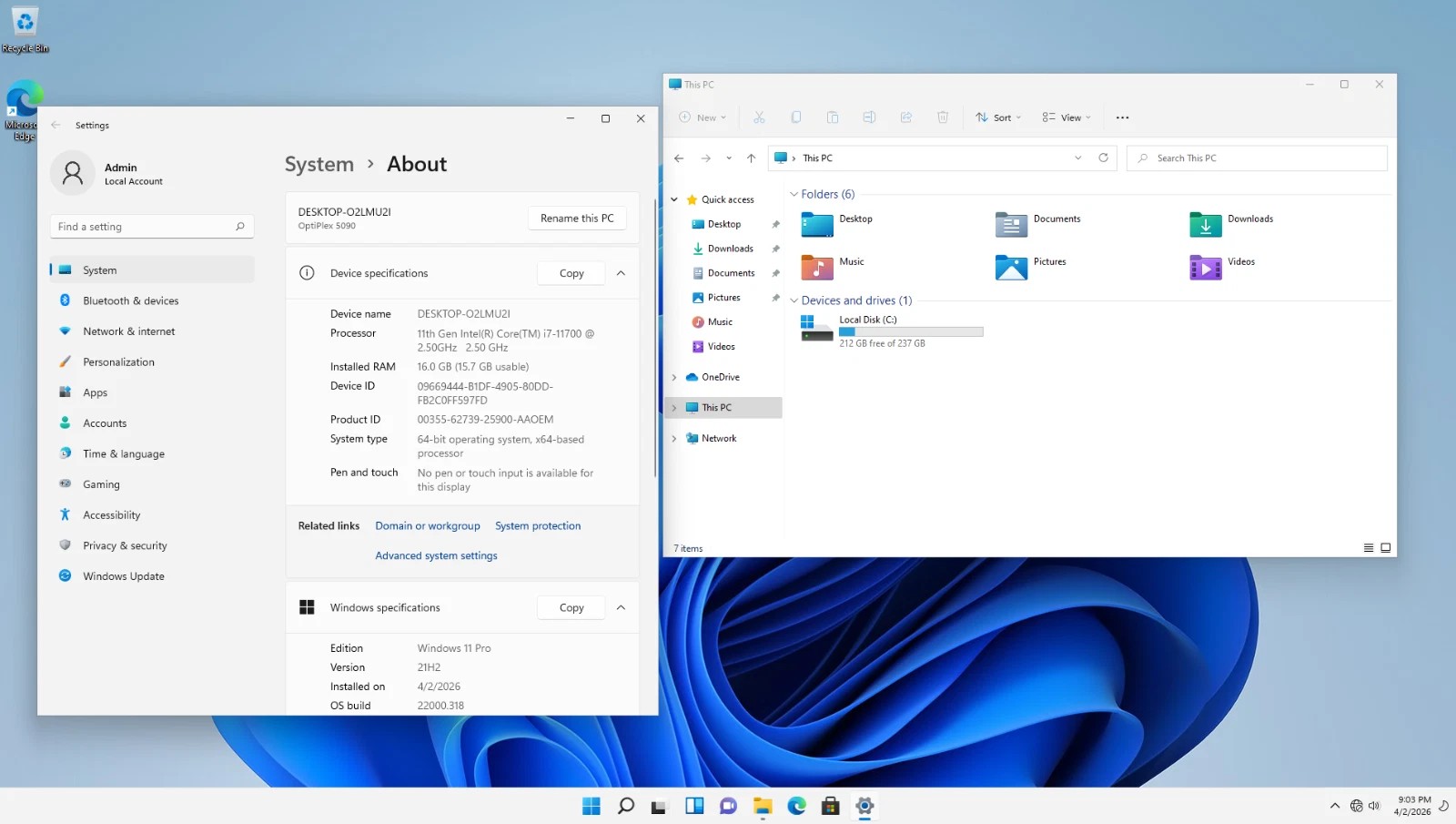1456x824 pixels.
Task: Open Recent locations dropdown next to Forward
Action: [729, 158]
